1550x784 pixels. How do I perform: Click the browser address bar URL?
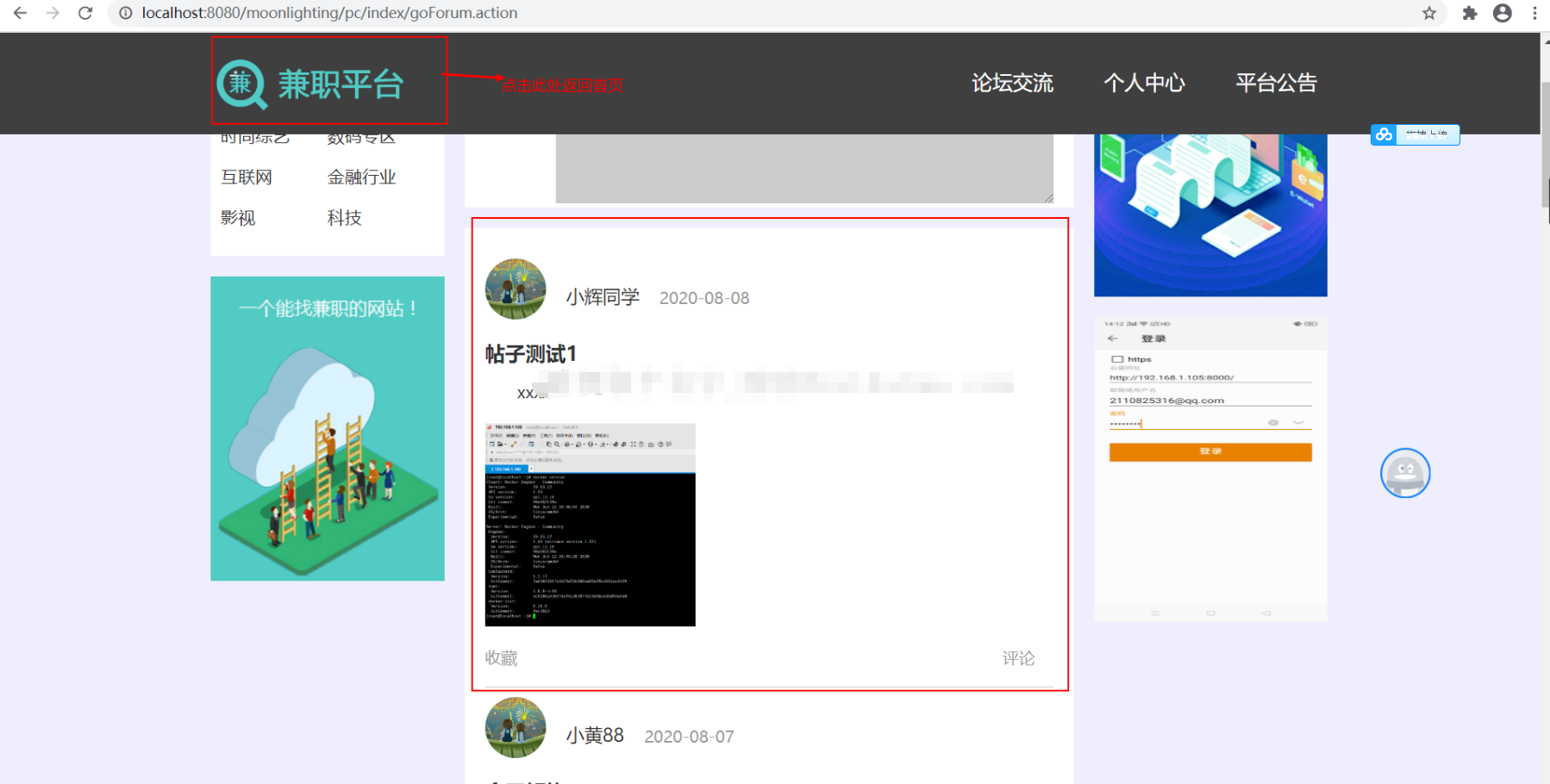329,13
